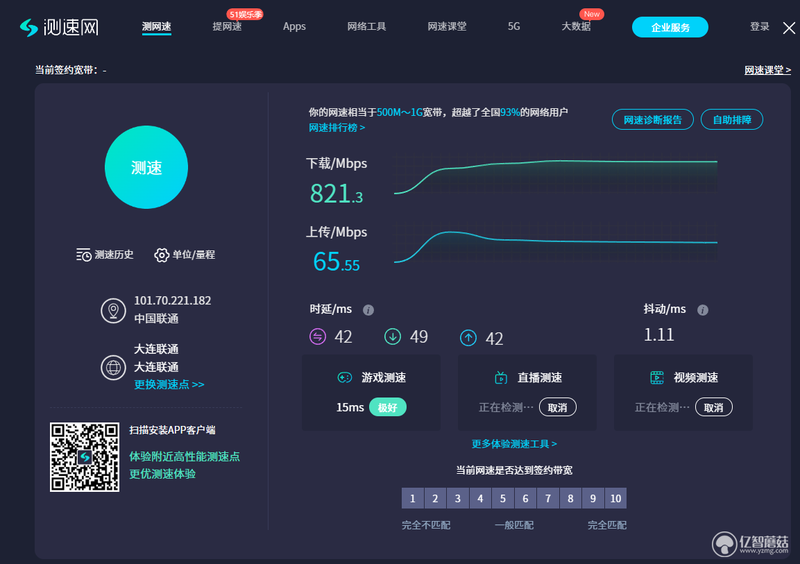Viewport: 800px width, 564px height.
Task: Click the IP address 101.70.221.182
Action: point(172,301)
